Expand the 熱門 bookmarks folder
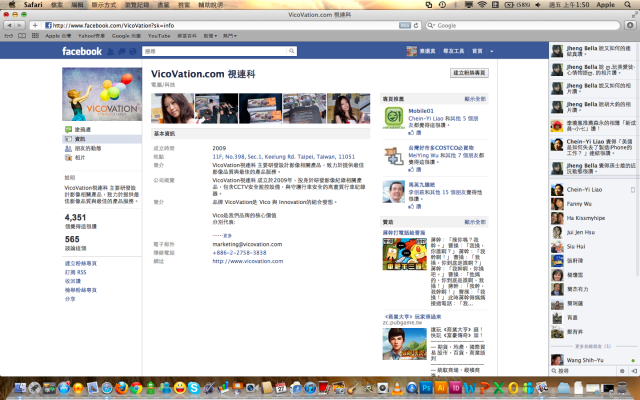Image resolution: width=640 pixels, height=400 pixels. click(230, 36)
